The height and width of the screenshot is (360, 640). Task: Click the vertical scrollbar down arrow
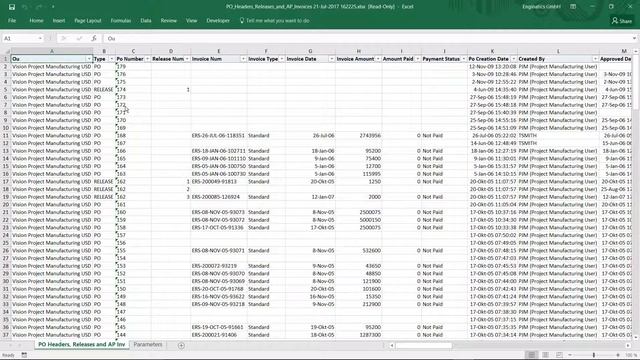coord(636,337)
